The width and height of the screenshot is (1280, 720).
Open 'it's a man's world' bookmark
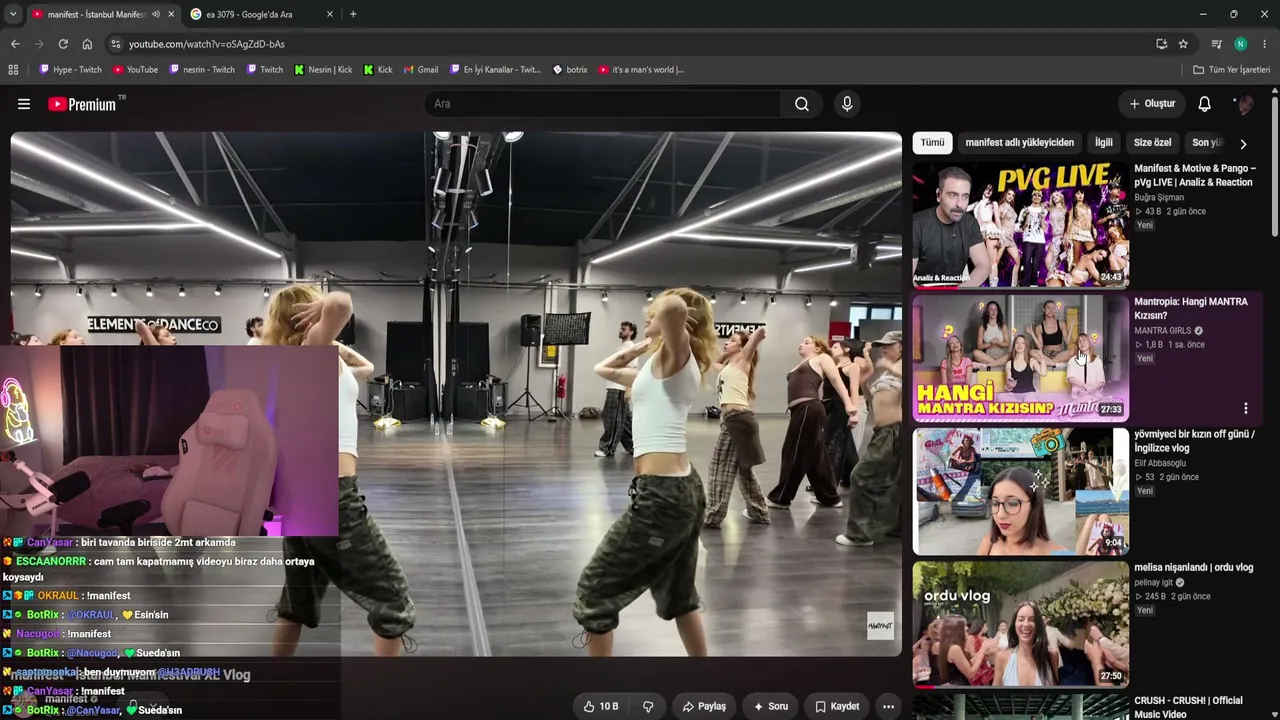(x=641, y=70)
